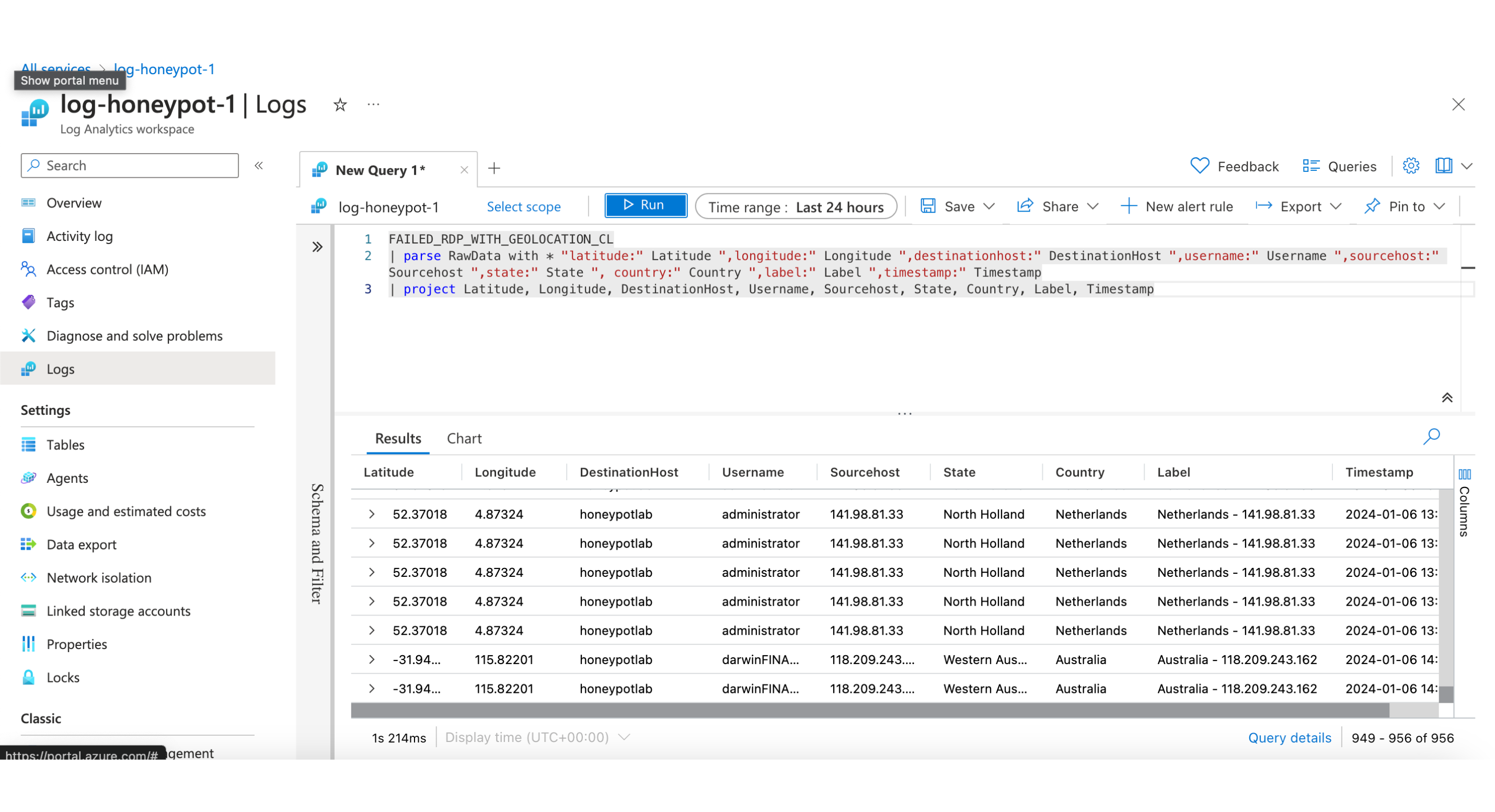
Task: Switch to the Chart tab
Action: (464, 438)
